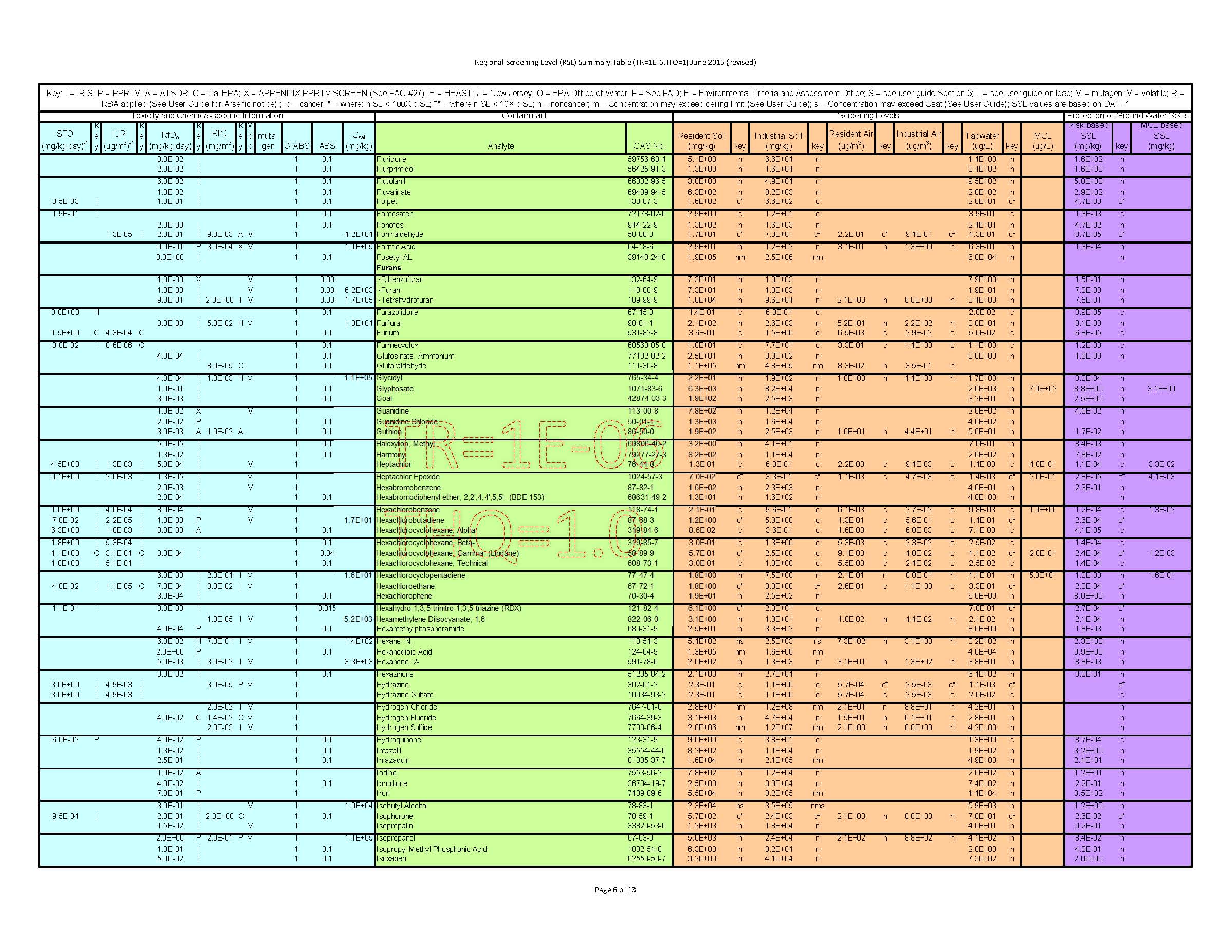The height and width of the screenshot is (952, 1232).
Task: Click the 'Furfural' analyte name
Action: (389, 324)
